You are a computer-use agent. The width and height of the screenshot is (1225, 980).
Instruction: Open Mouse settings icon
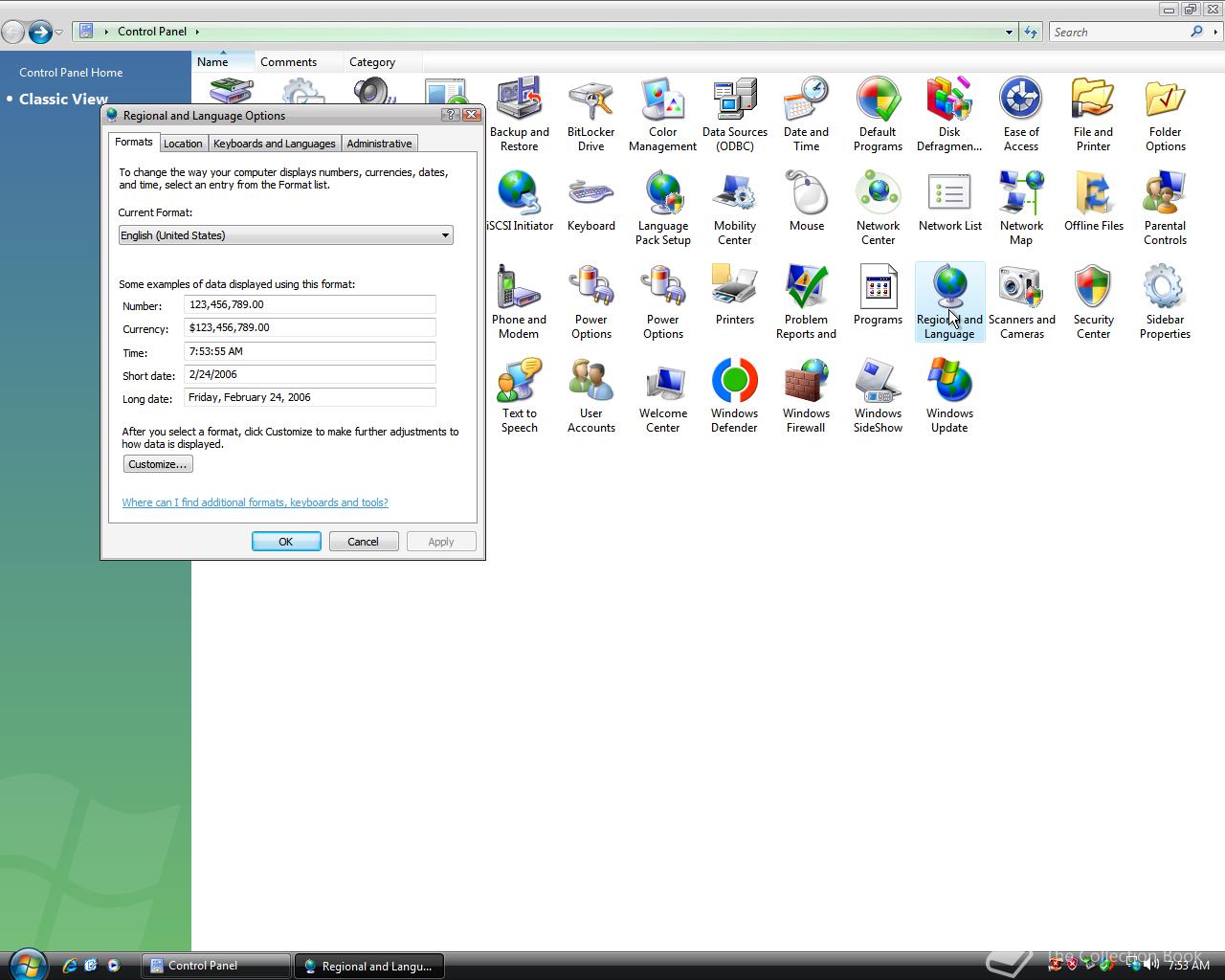point(806,202)
